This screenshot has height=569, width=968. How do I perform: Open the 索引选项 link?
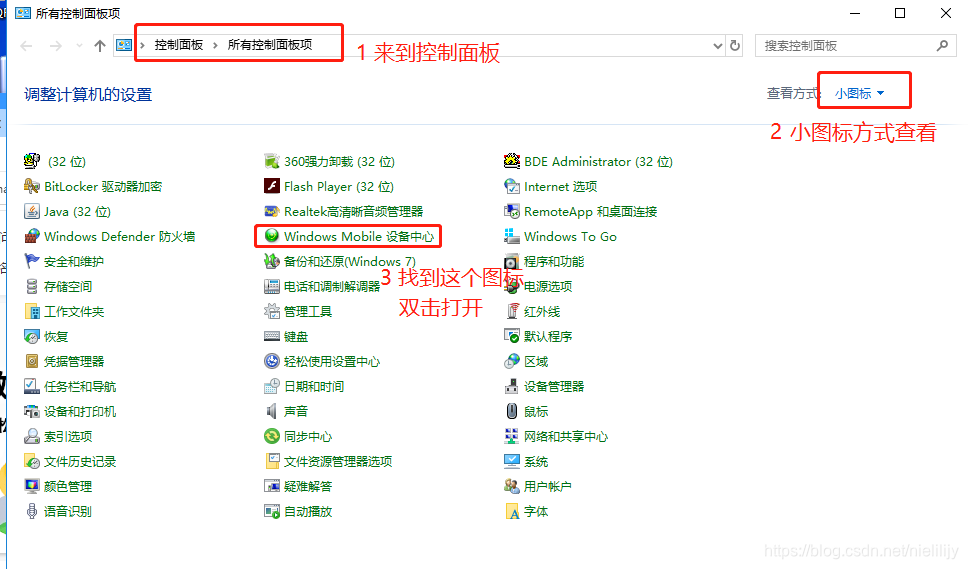(x=68, y=436)
